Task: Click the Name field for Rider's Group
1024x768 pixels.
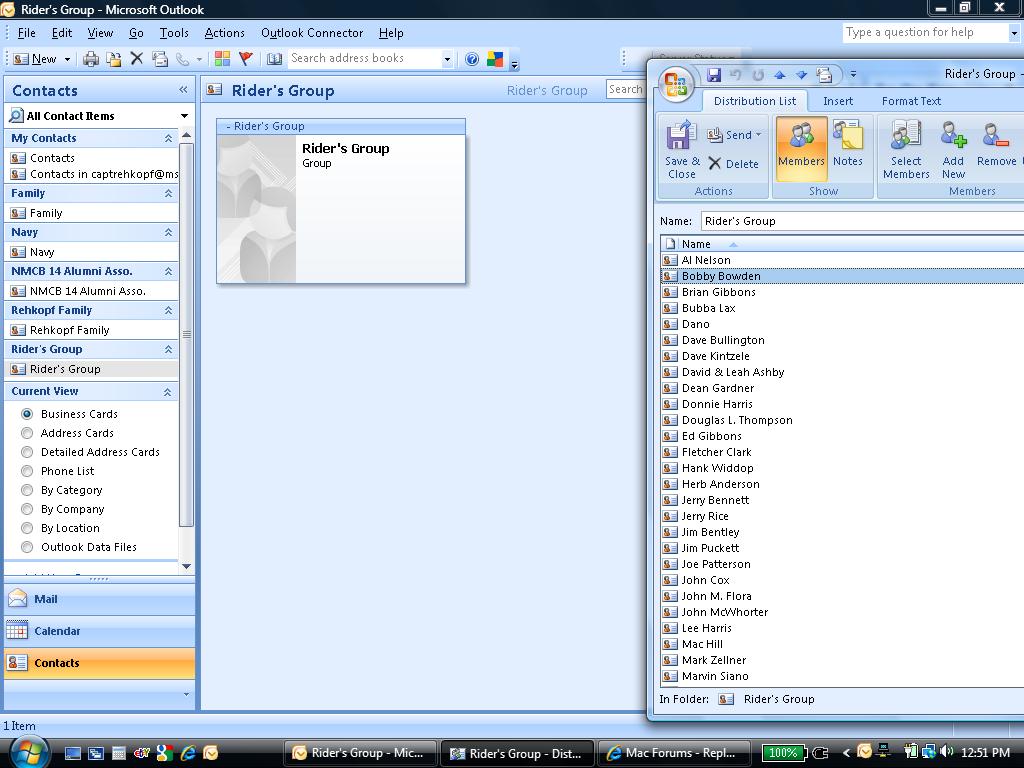Action: pyautogui.click(x=862, y=221)
